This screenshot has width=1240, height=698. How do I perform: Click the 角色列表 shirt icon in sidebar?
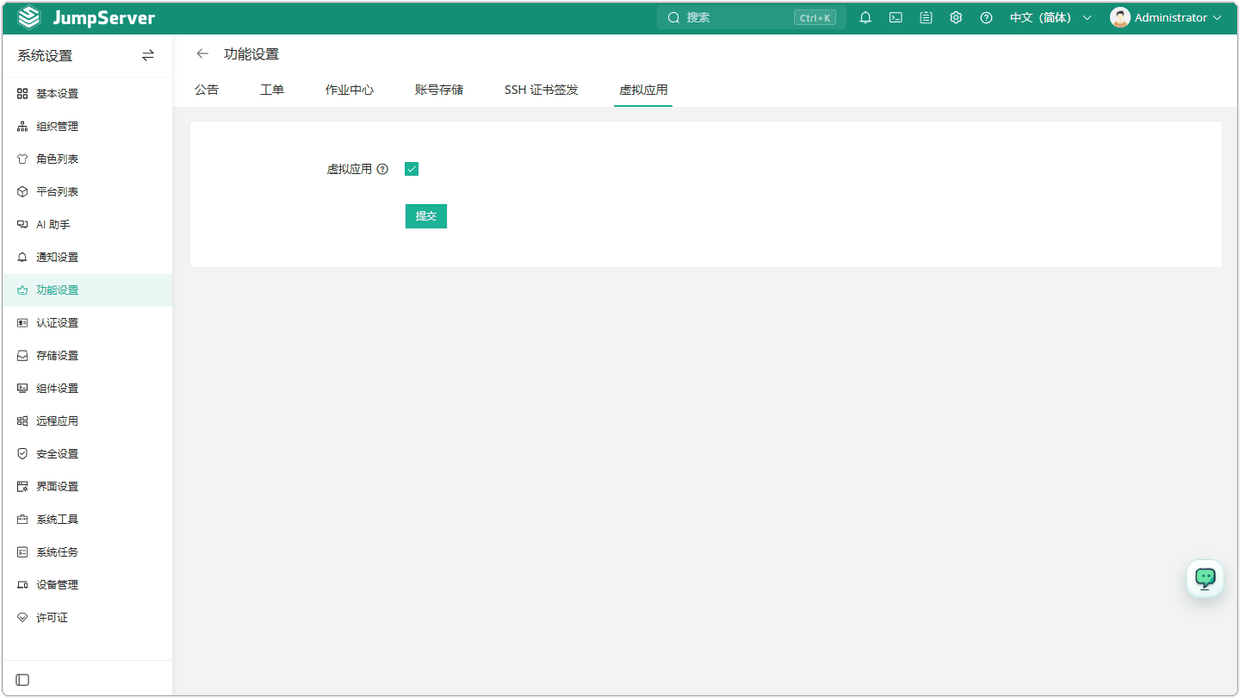(x=22, y=159)
